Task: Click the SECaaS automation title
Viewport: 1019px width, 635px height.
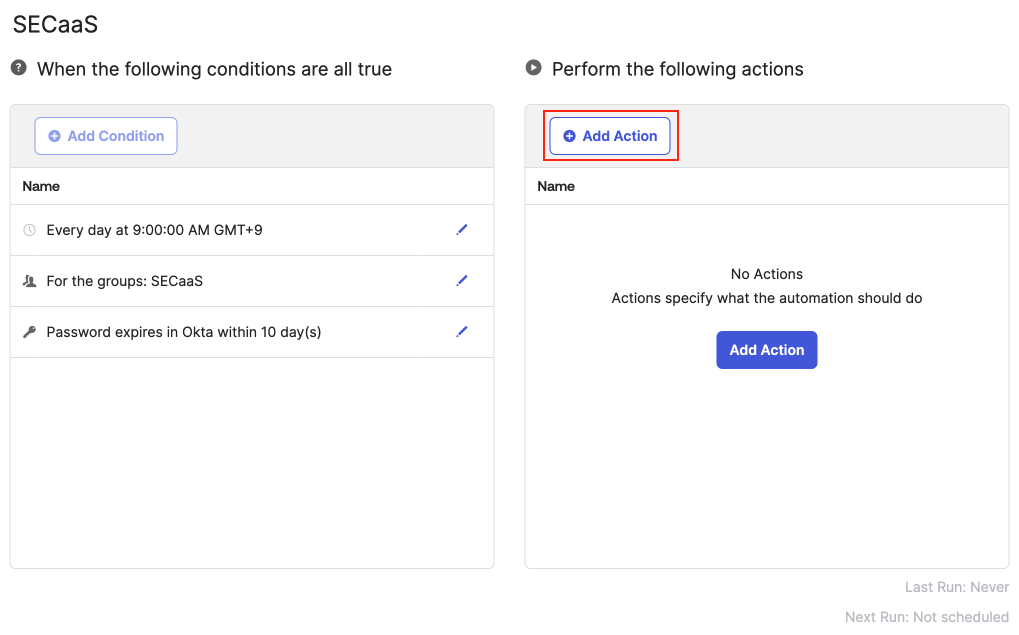Action: point(55,24)
